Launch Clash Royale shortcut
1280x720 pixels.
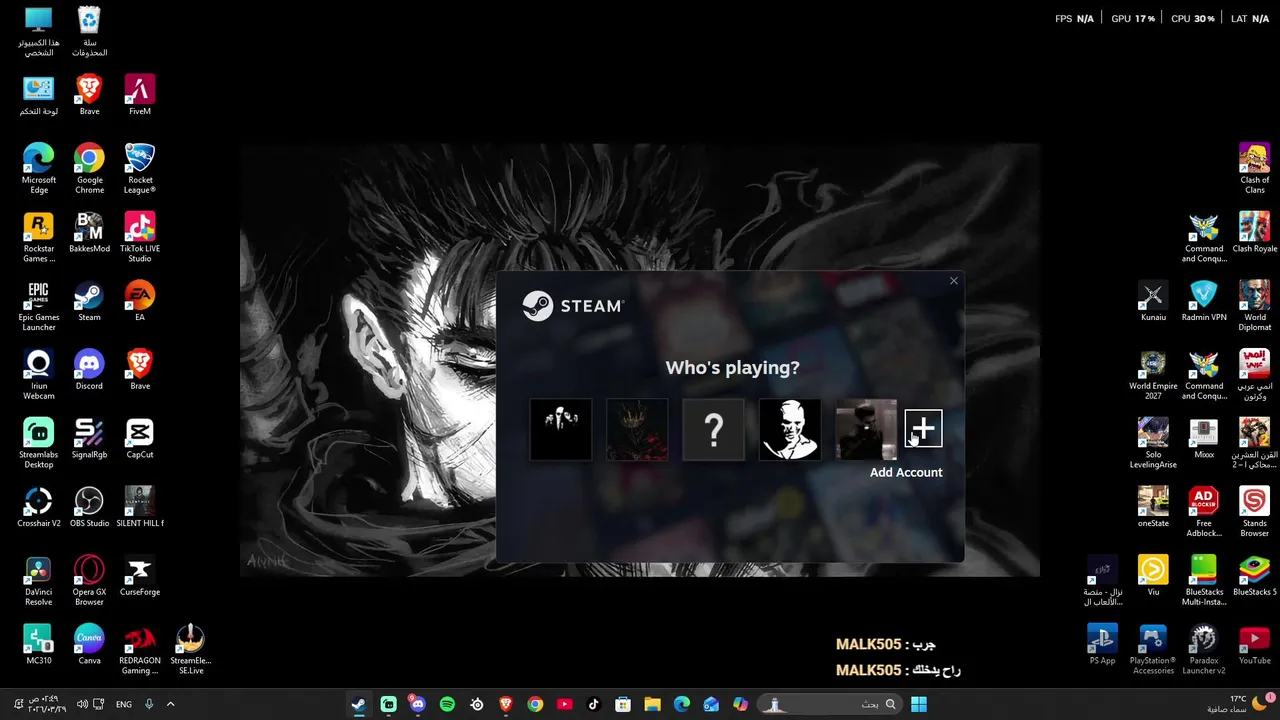pyautogui.click(x=1254, y=233)
